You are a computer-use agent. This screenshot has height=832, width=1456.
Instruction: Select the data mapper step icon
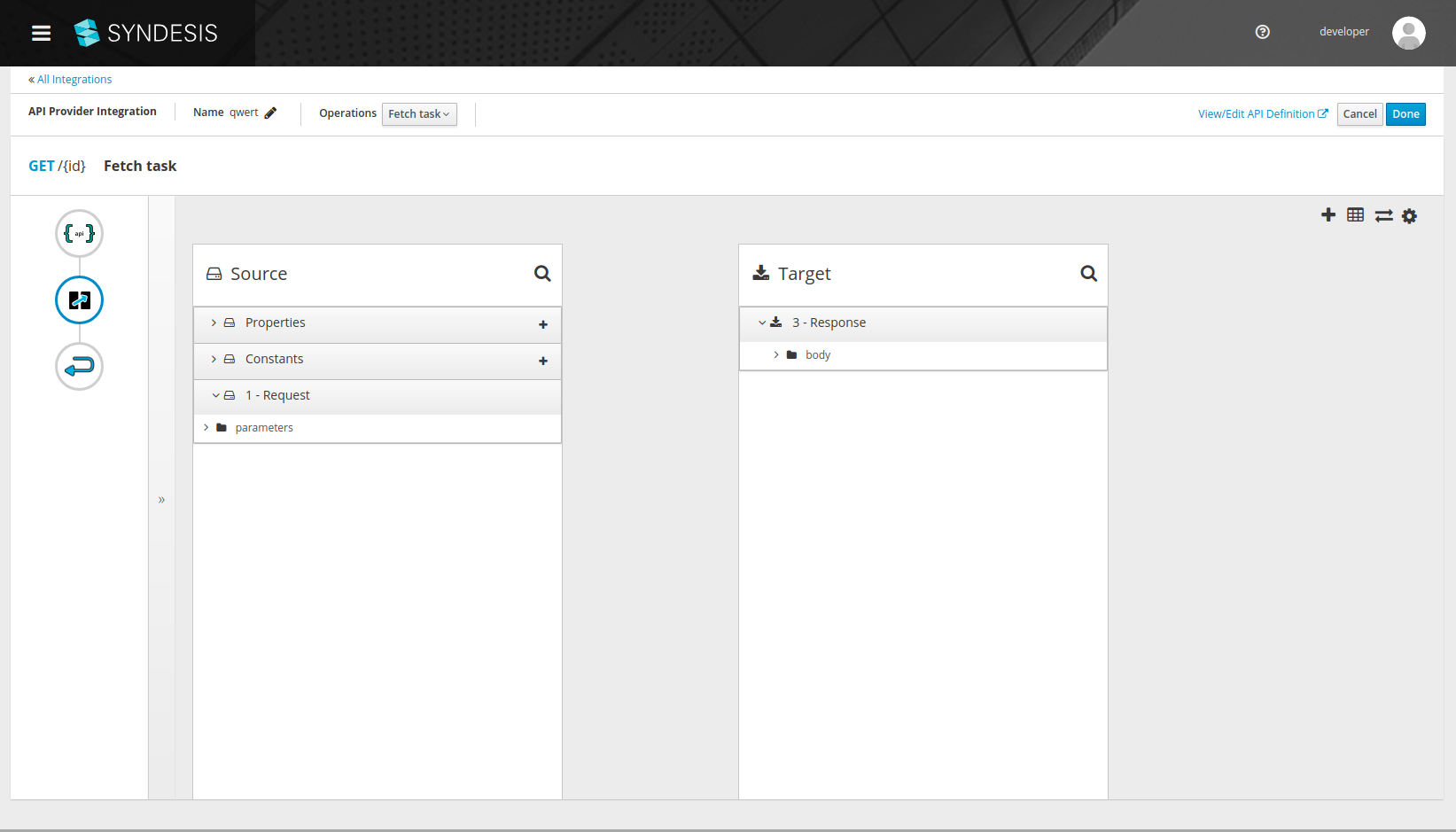coord(80,300)
